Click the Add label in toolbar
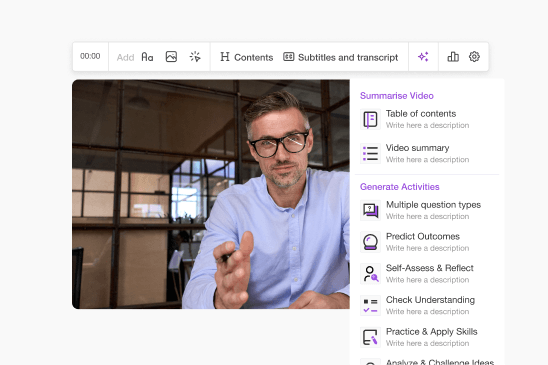The width and height of the screenshot is (548, 365). tap(125, 57)
